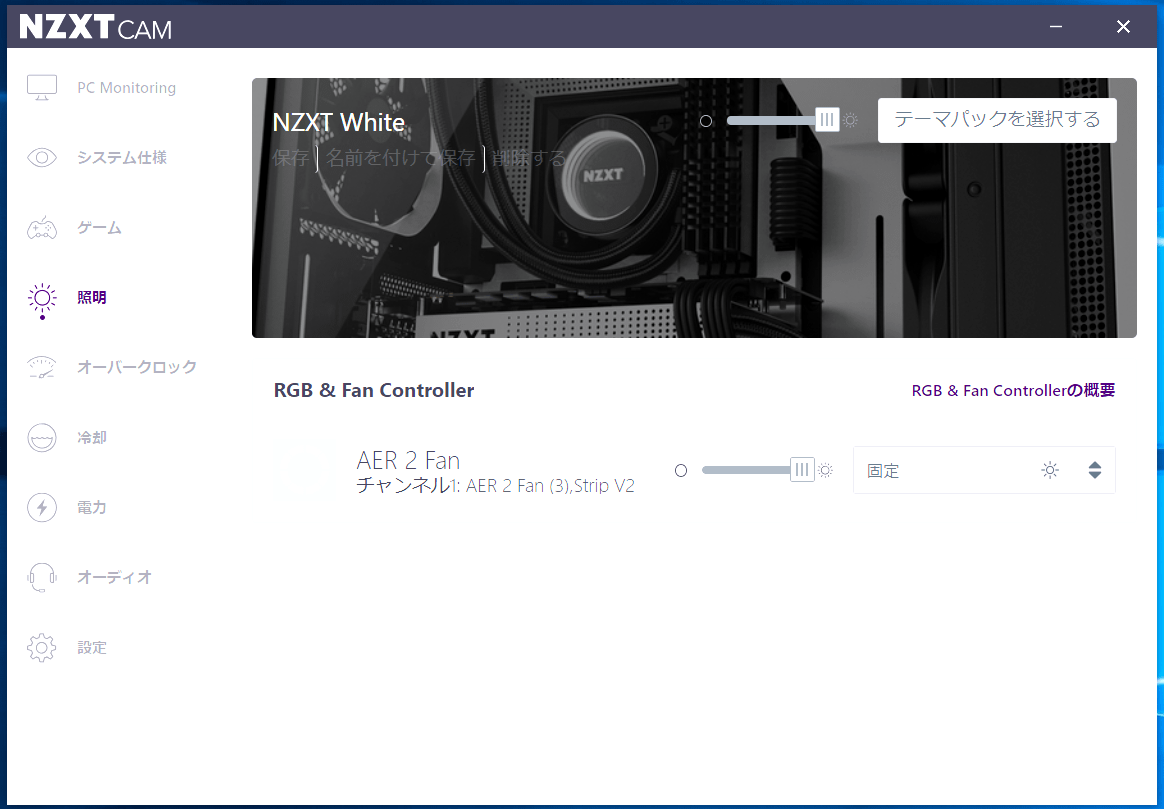Click the NZXT White brightness slider handle

click(826, 119)
